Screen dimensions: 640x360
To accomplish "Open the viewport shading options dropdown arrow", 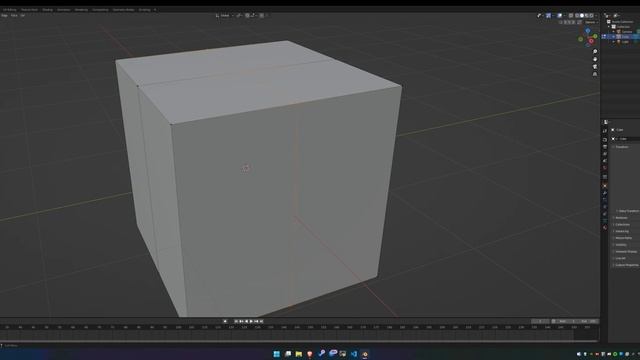I will (596, 16).
